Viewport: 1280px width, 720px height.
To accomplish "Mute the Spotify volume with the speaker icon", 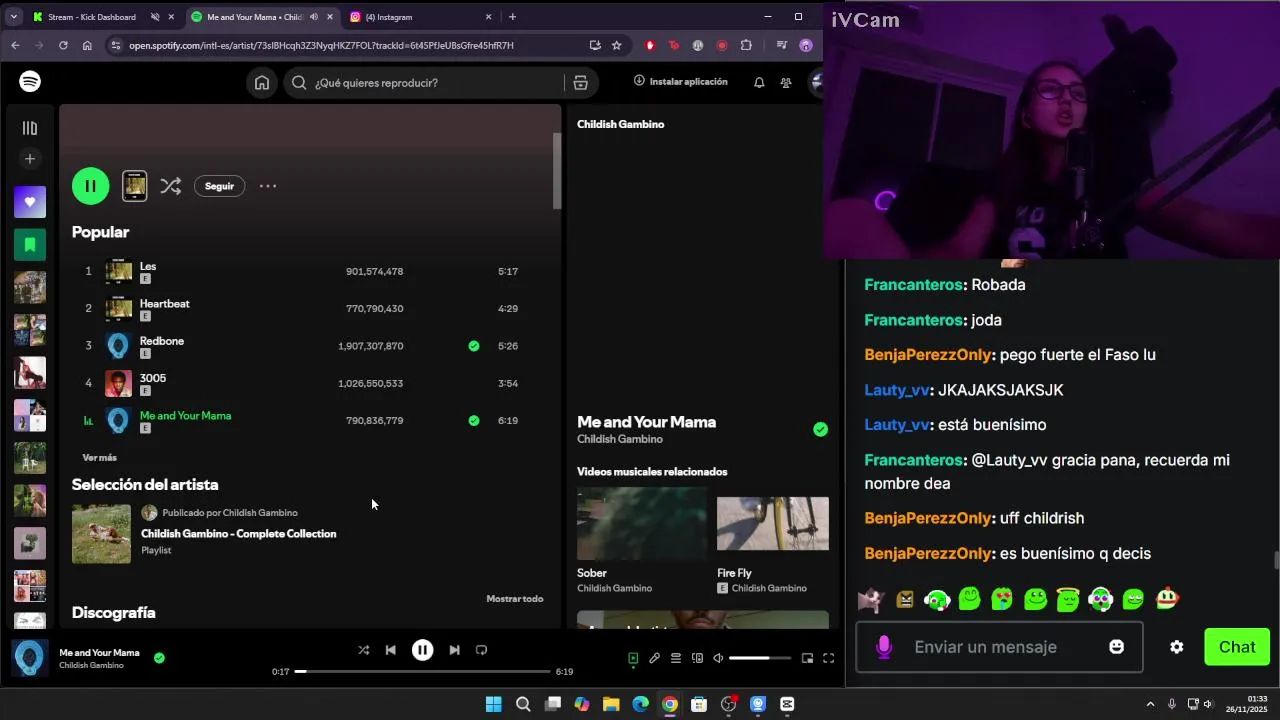I will [x=718, y=658].
